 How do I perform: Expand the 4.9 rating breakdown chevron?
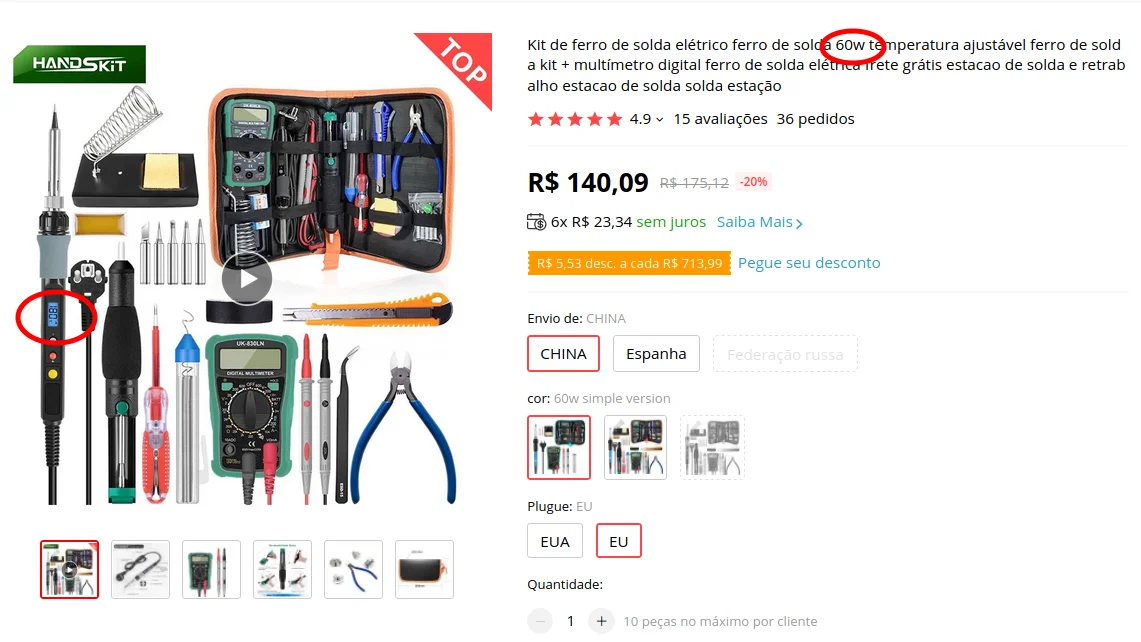pos(659,119)
